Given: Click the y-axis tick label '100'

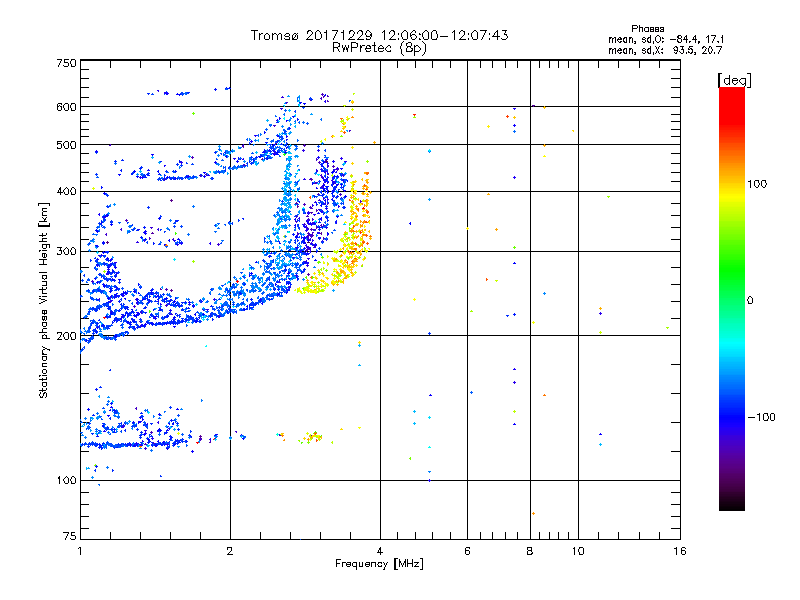Looking at the screenshot, I should tap(67, 480).
